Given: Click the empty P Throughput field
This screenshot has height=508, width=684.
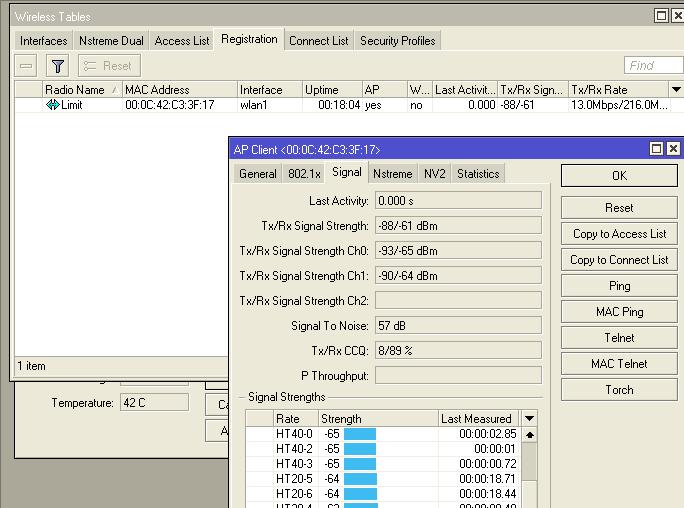Looking at the screenshot, I should click(458, 375).
